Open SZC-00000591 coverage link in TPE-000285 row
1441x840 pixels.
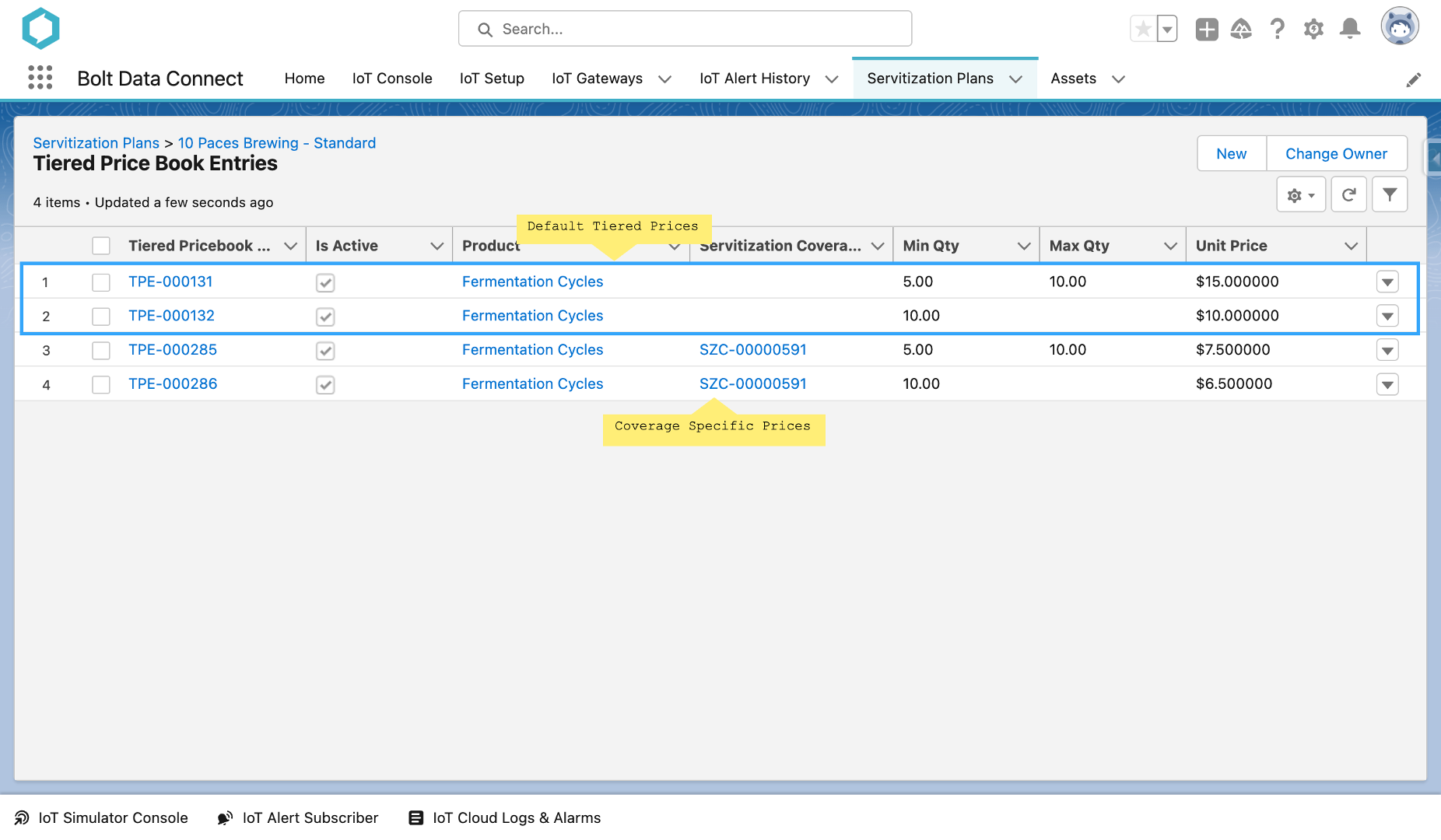pyautogui.click(x=752, y=350)
